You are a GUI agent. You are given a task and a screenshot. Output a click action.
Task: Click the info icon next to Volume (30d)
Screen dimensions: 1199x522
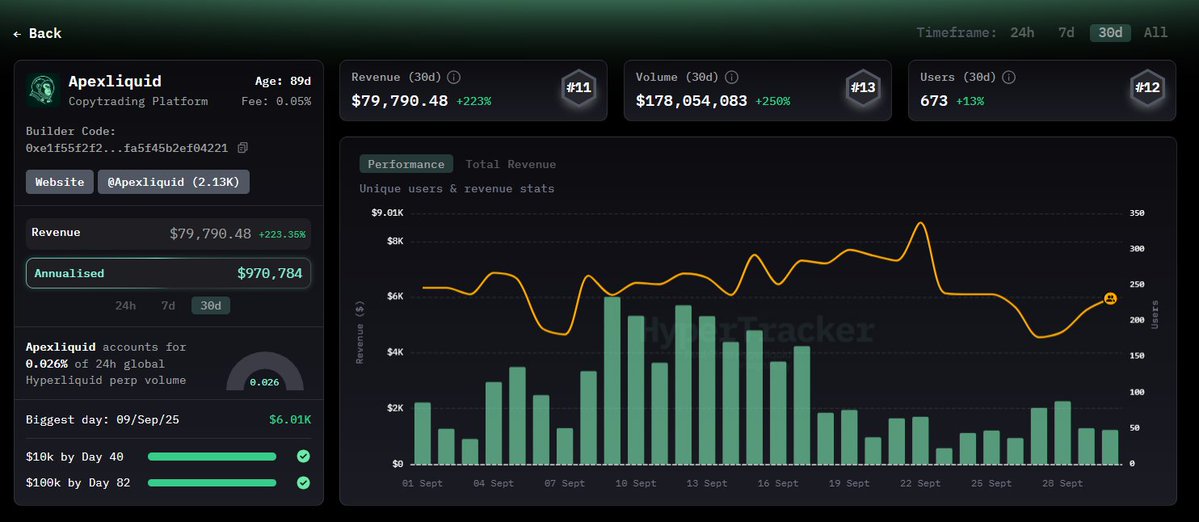[x=731, y=77]
